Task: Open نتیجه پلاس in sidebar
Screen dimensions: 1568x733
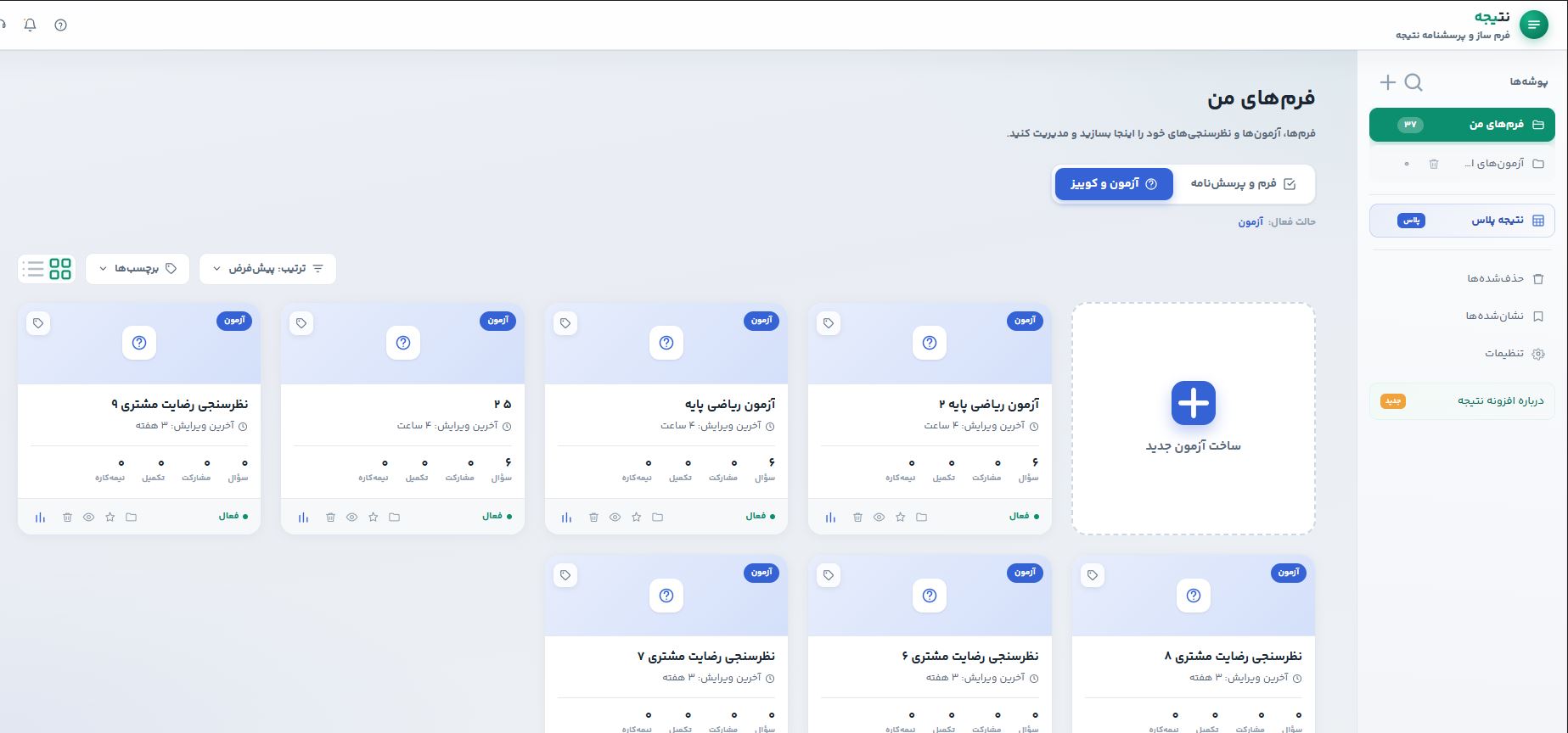Action: (1462, 221)
